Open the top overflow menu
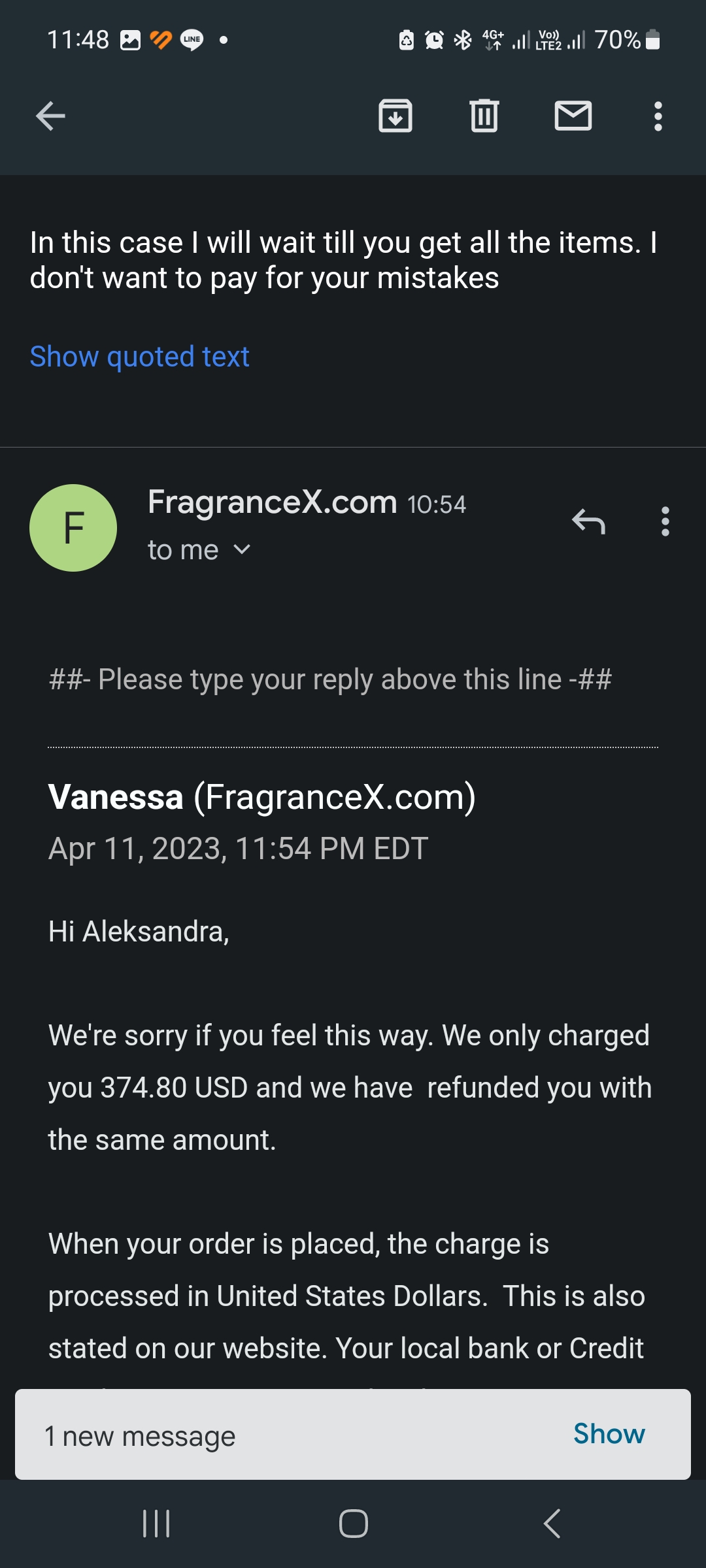The width and height of the screenshot is (706, 1568). pos(658,116)
